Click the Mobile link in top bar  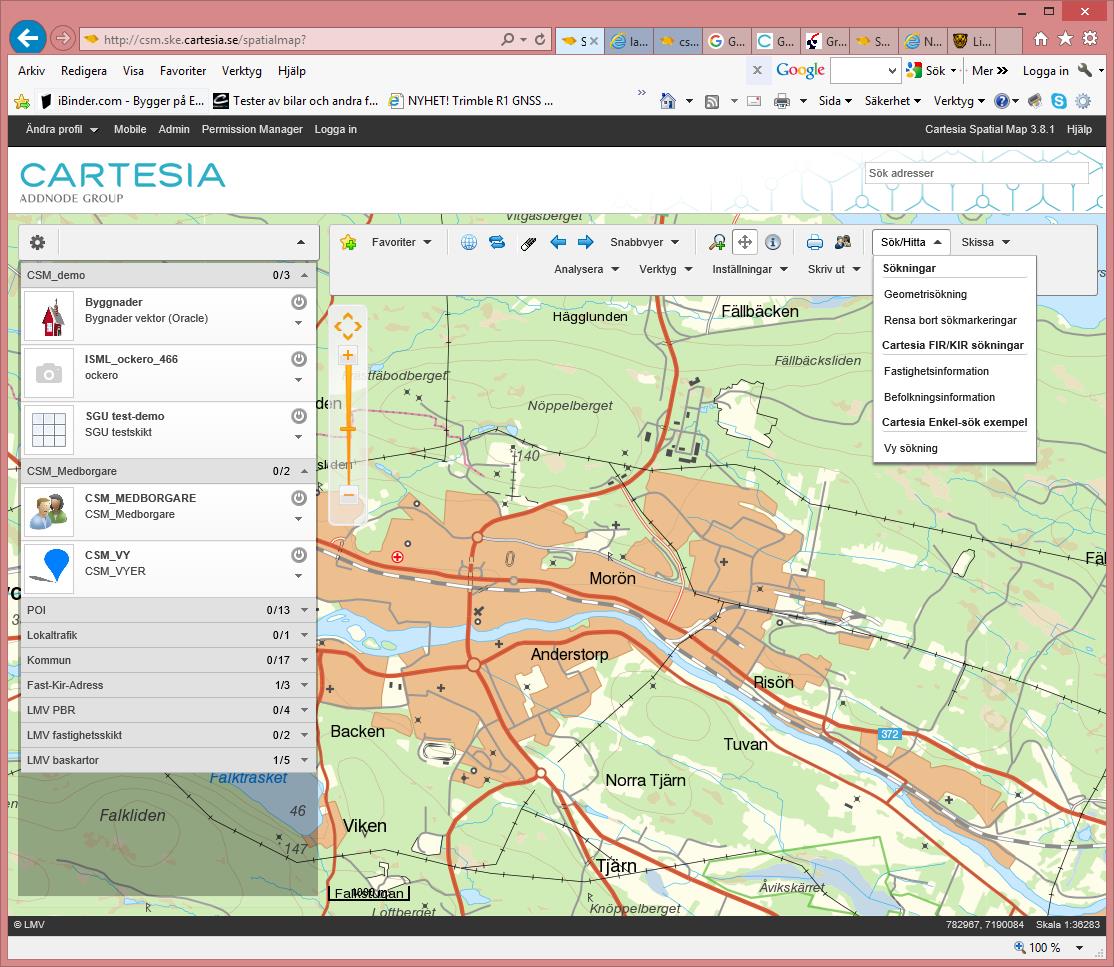pos(130,129)
